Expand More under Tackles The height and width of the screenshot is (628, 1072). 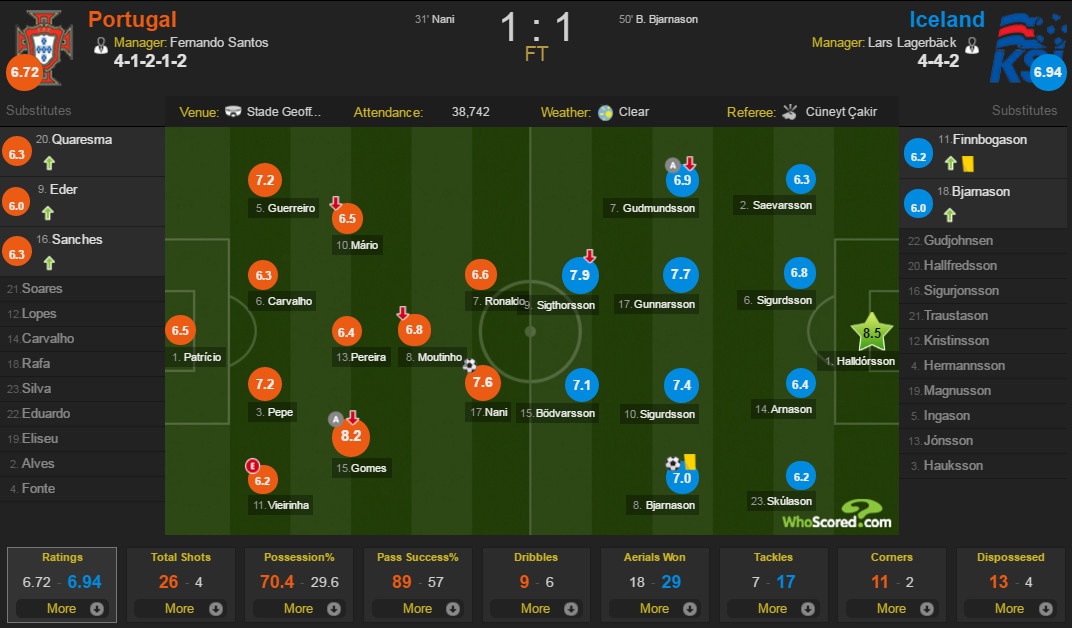click(x=772, y=608)
